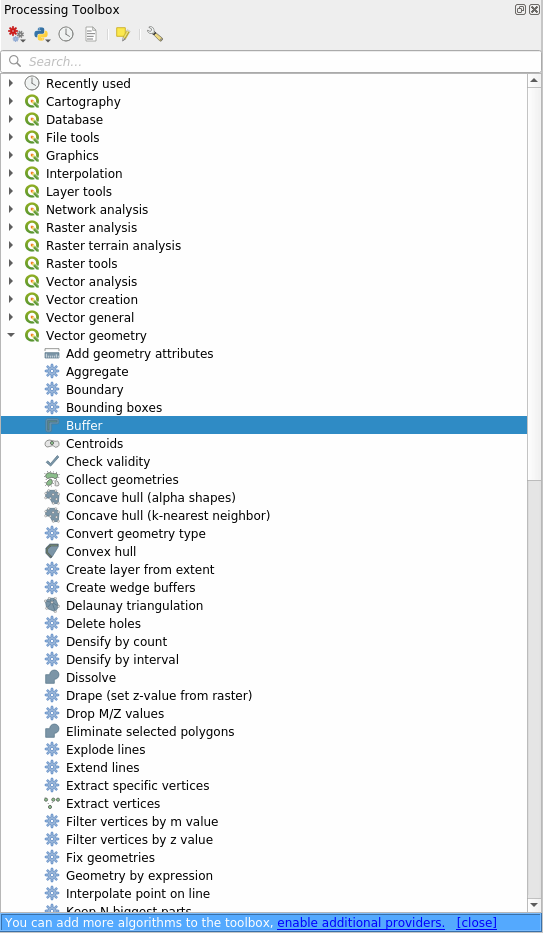Collapse the Vector geometry group
The width and height of the screenshot is (543, 933).
[11, 336]
